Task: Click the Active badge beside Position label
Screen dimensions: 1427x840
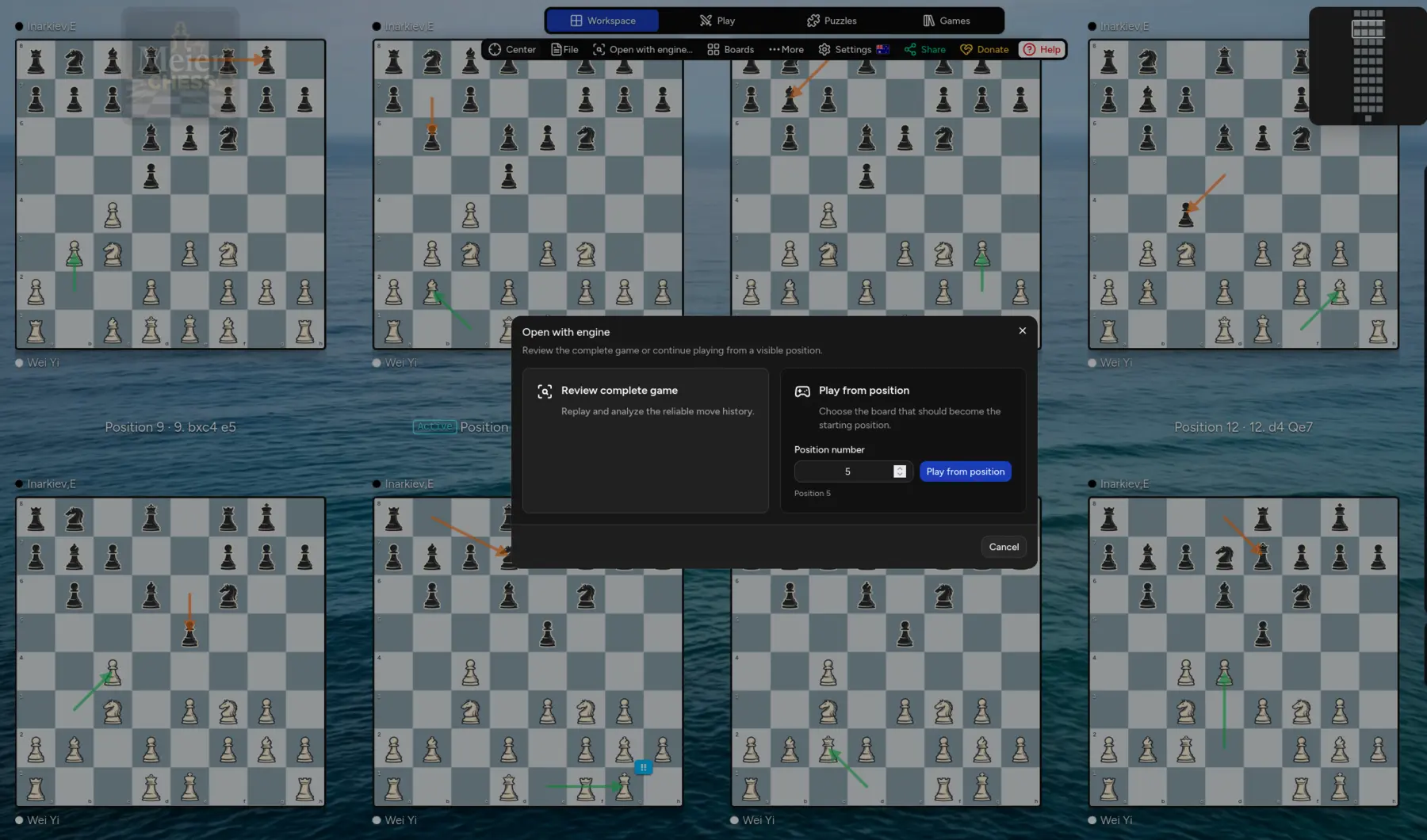Action: pos(434,426)
